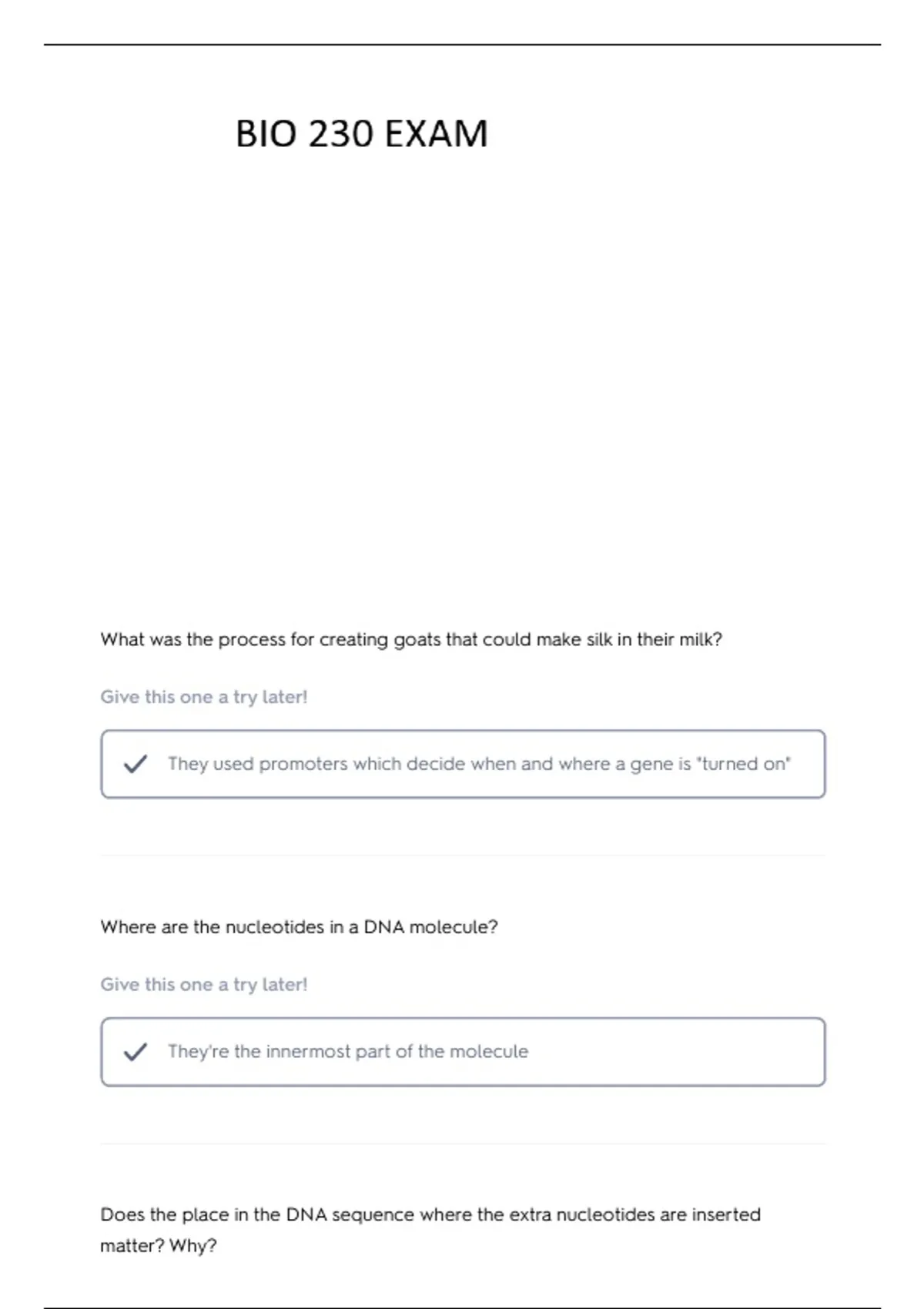Screen dimensions: 924x1309
Task: Click the divider line below the innermost answer
Action: [x=463, y=1143]
